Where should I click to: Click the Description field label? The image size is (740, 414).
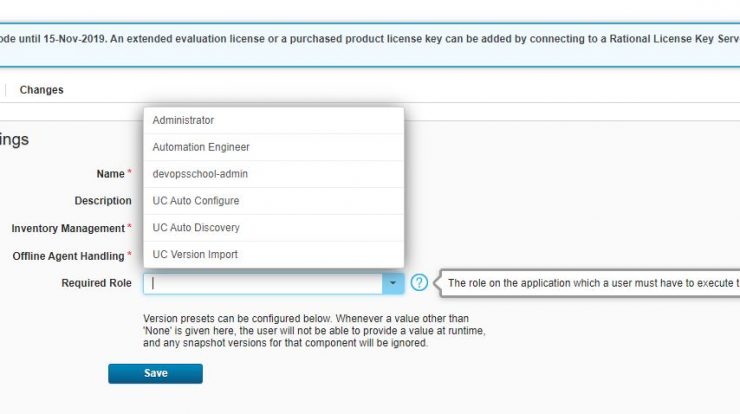103,201
